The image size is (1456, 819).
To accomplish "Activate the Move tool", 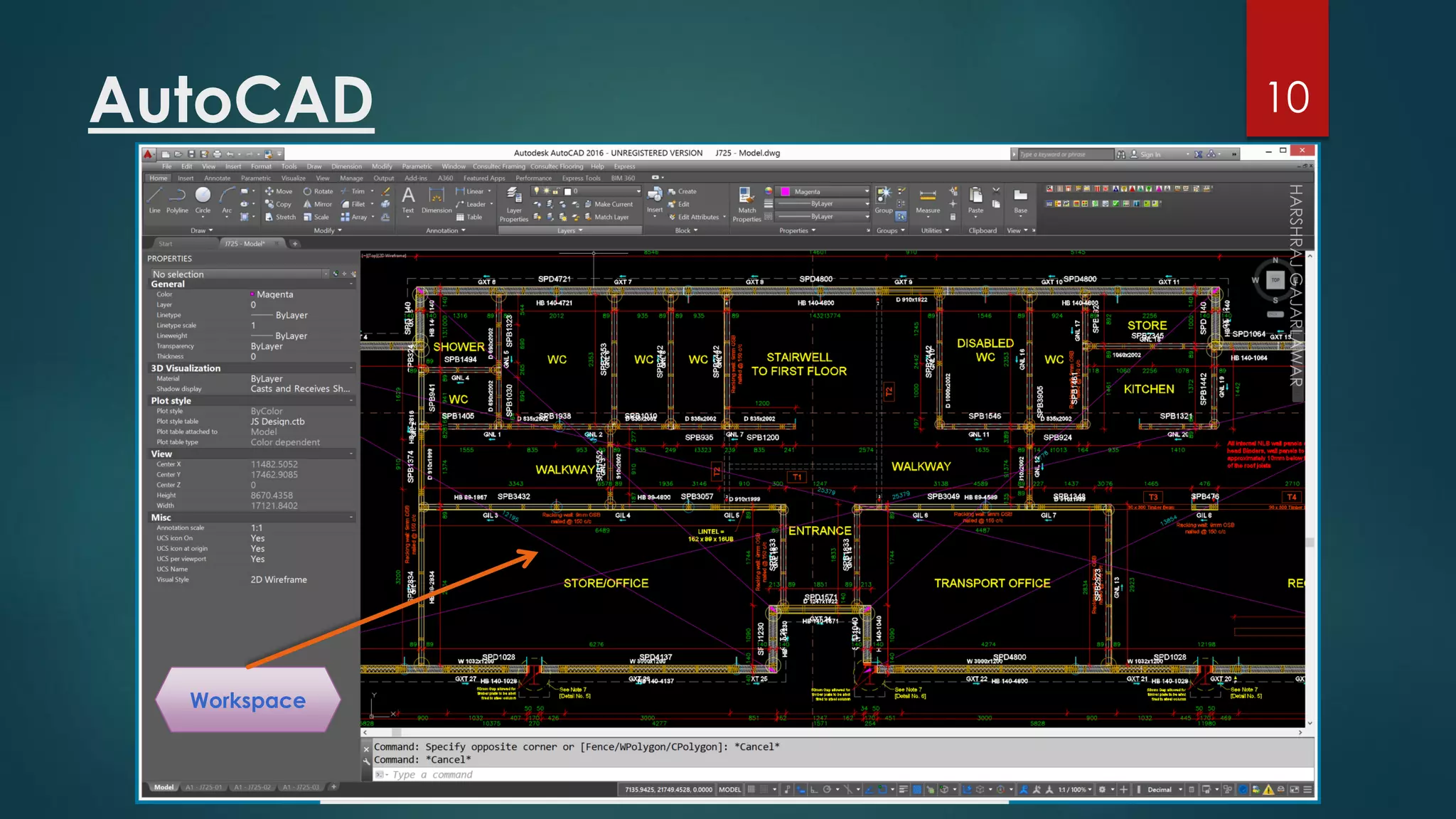I will (278, 191).
